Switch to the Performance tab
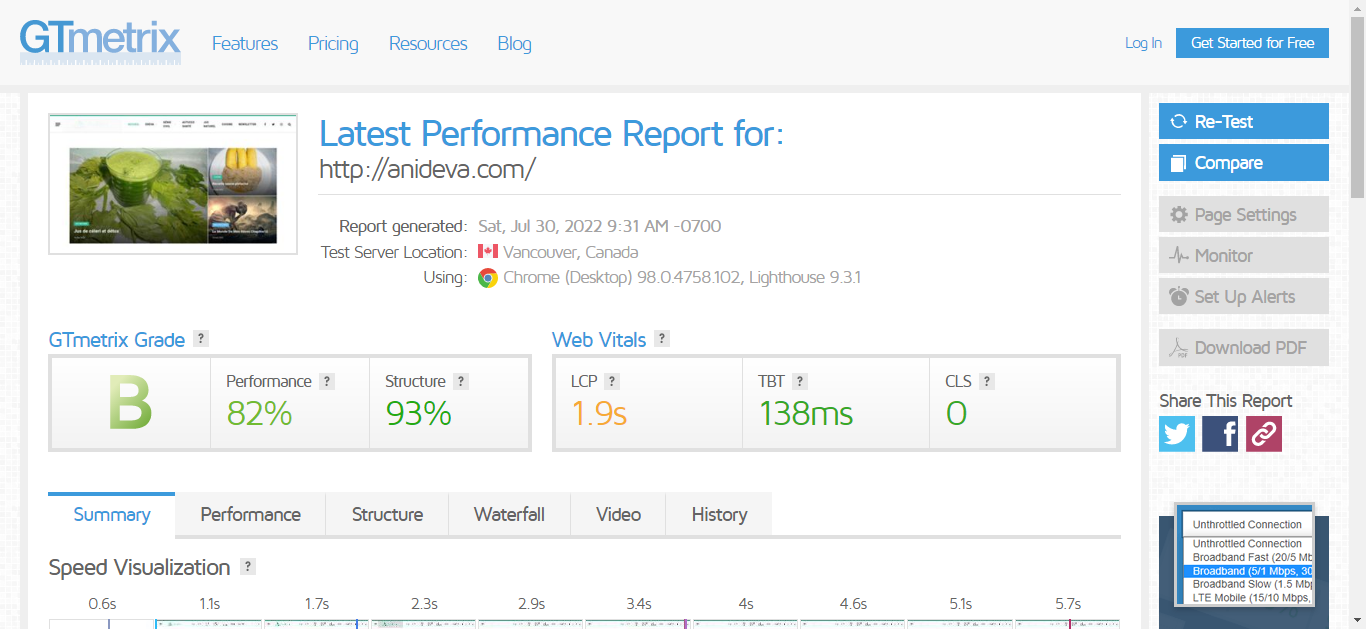The height and width of the screenshot is (629, 1366). pos(251,515)
